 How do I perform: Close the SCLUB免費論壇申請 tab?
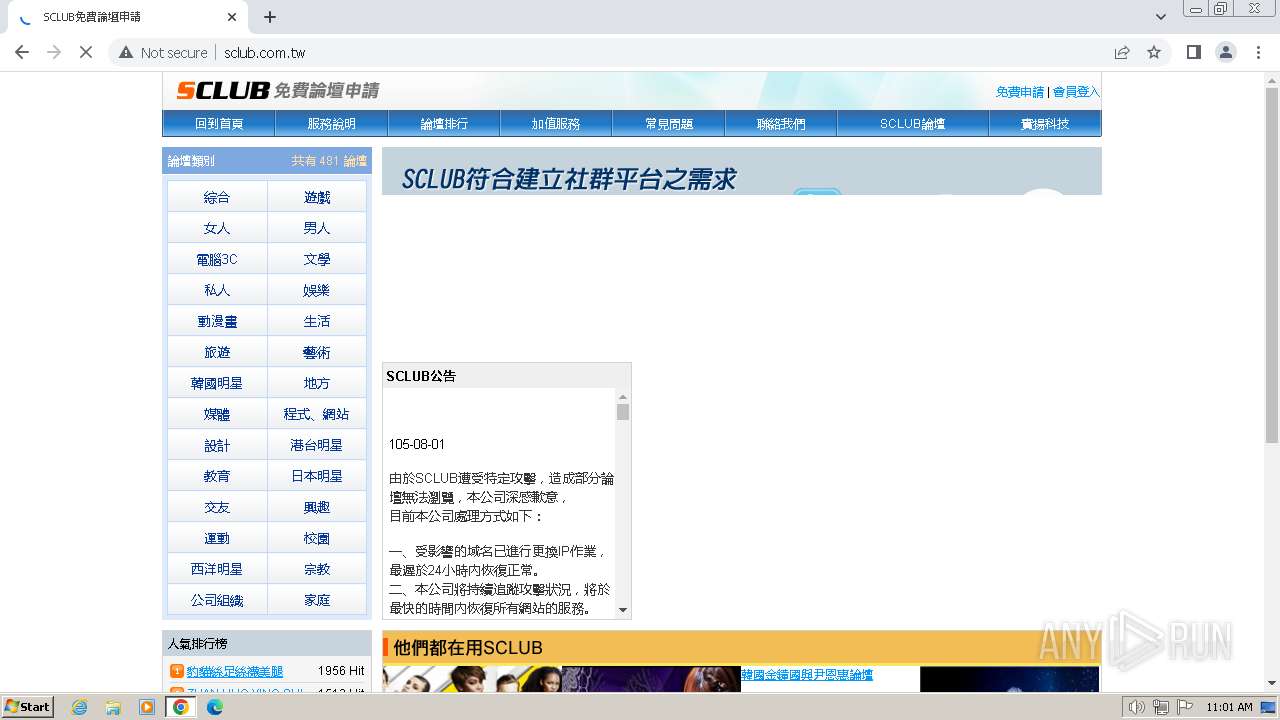click(x=232, y=17)
